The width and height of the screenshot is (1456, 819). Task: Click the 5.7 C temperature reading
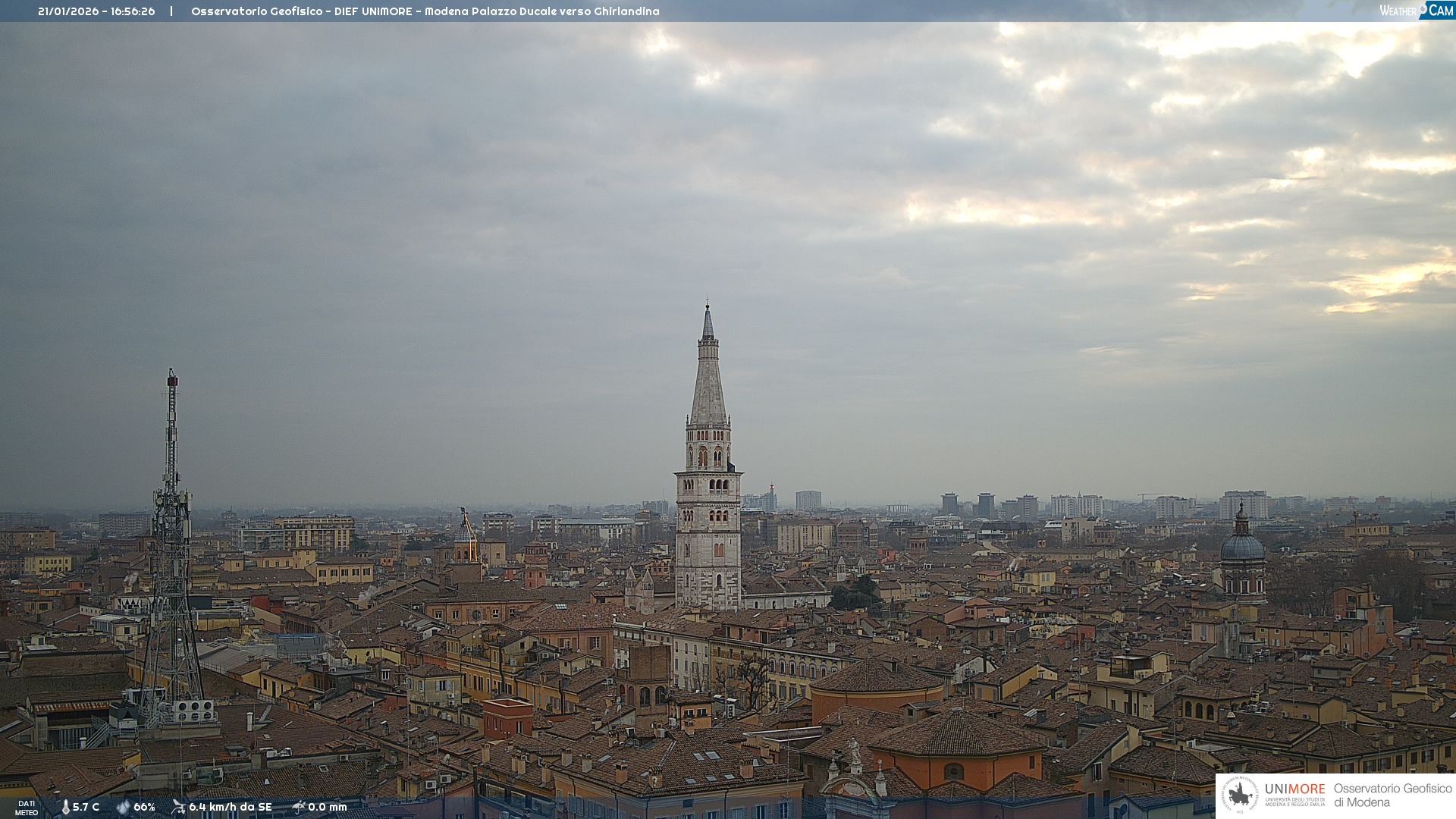click(86, 808)
